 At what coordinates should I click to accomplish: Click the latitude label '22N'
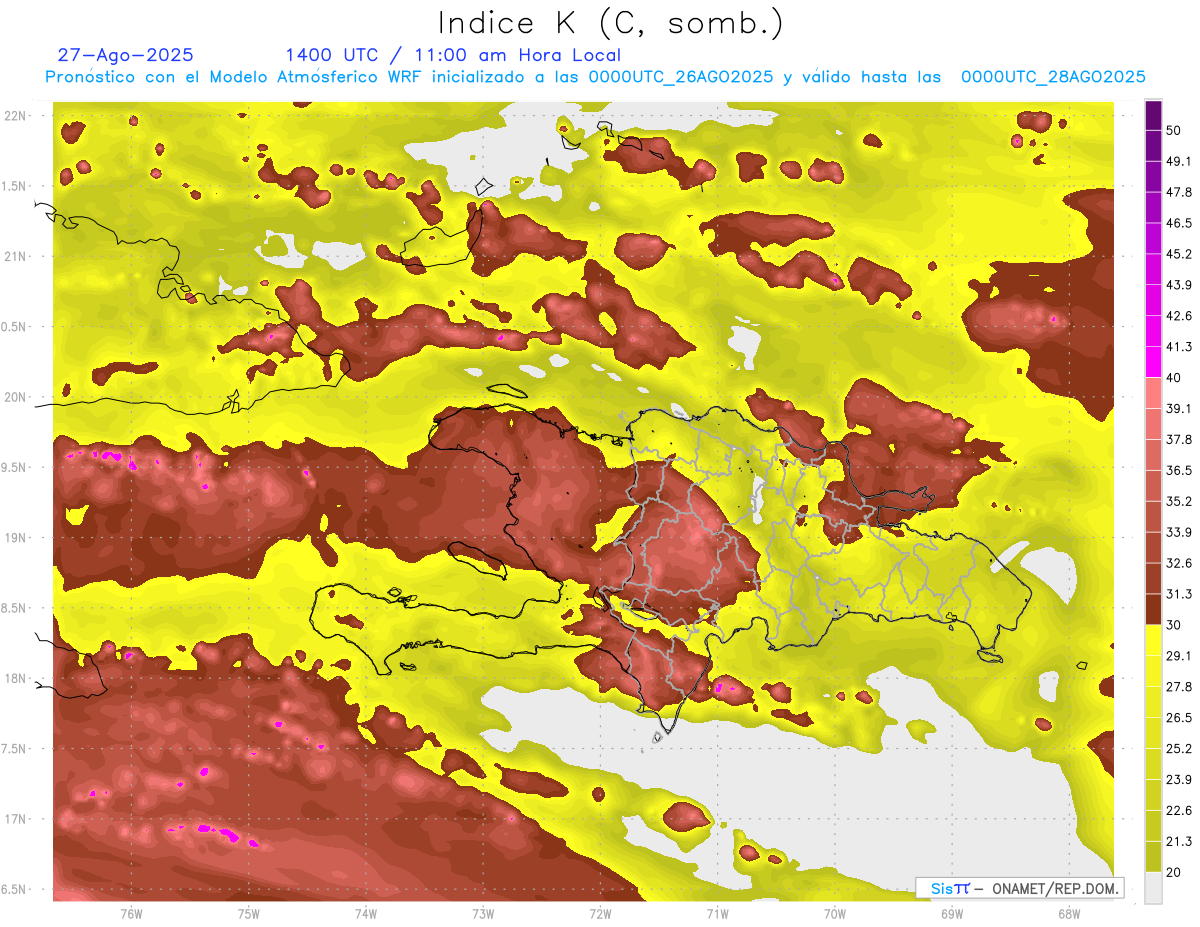pos(16,116)
